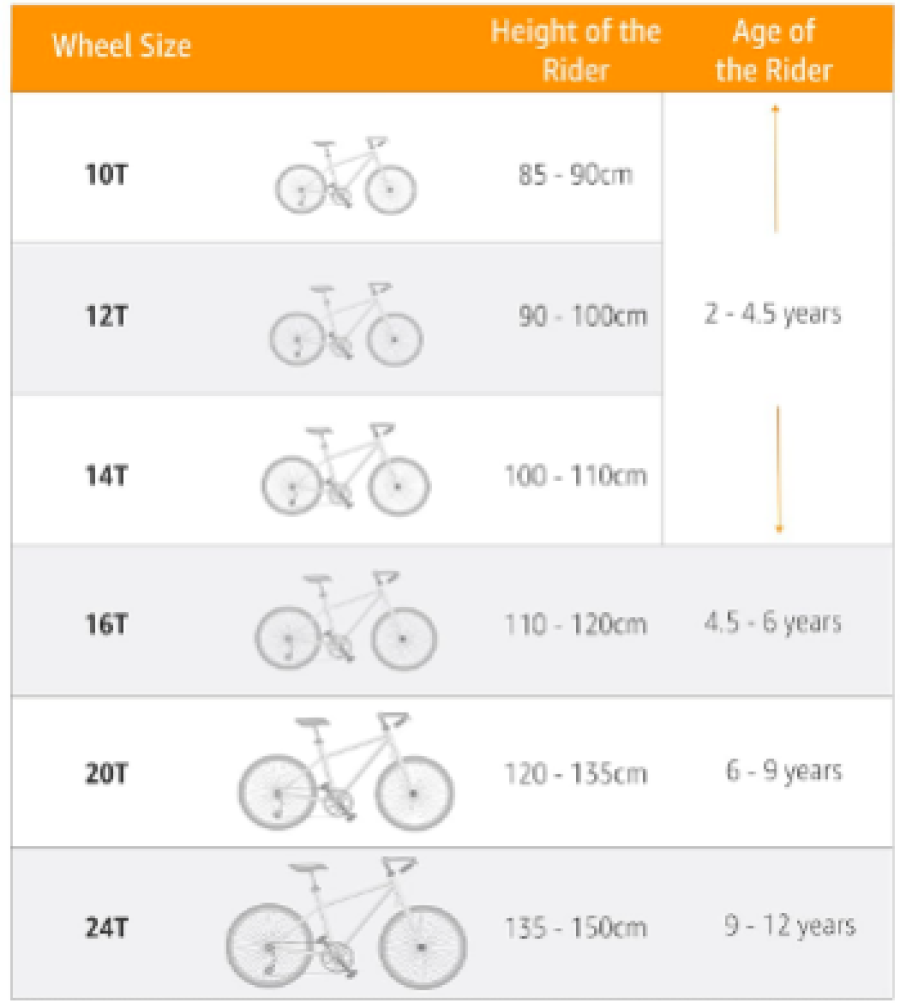Click the downward orange arrow in age column
Image resolution: width=900 pixels, height=1003 pixels.
pos(778,469)
